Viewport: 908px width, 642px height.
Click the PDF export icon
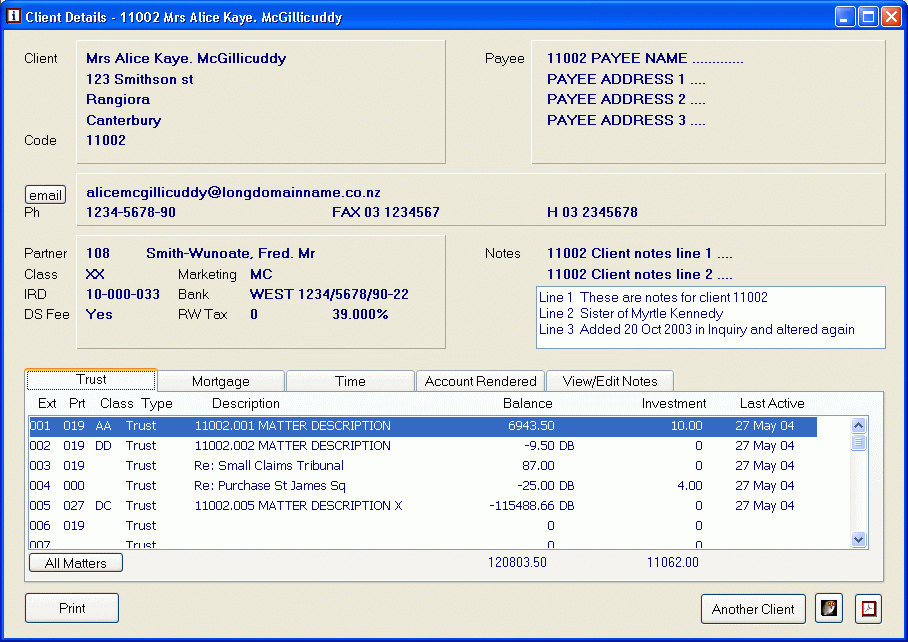[x=869, y=608]
